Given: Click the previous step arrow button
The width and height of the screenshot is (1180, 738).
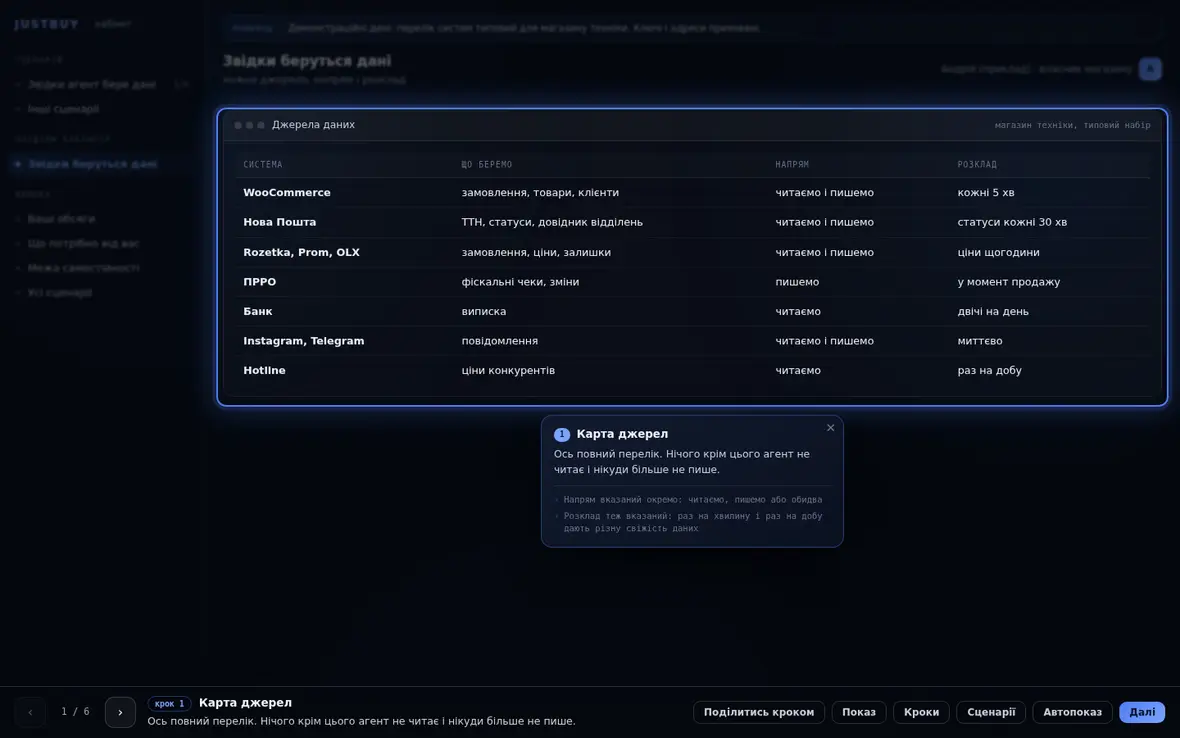Looking at the screenshot, I should [30, 712].
